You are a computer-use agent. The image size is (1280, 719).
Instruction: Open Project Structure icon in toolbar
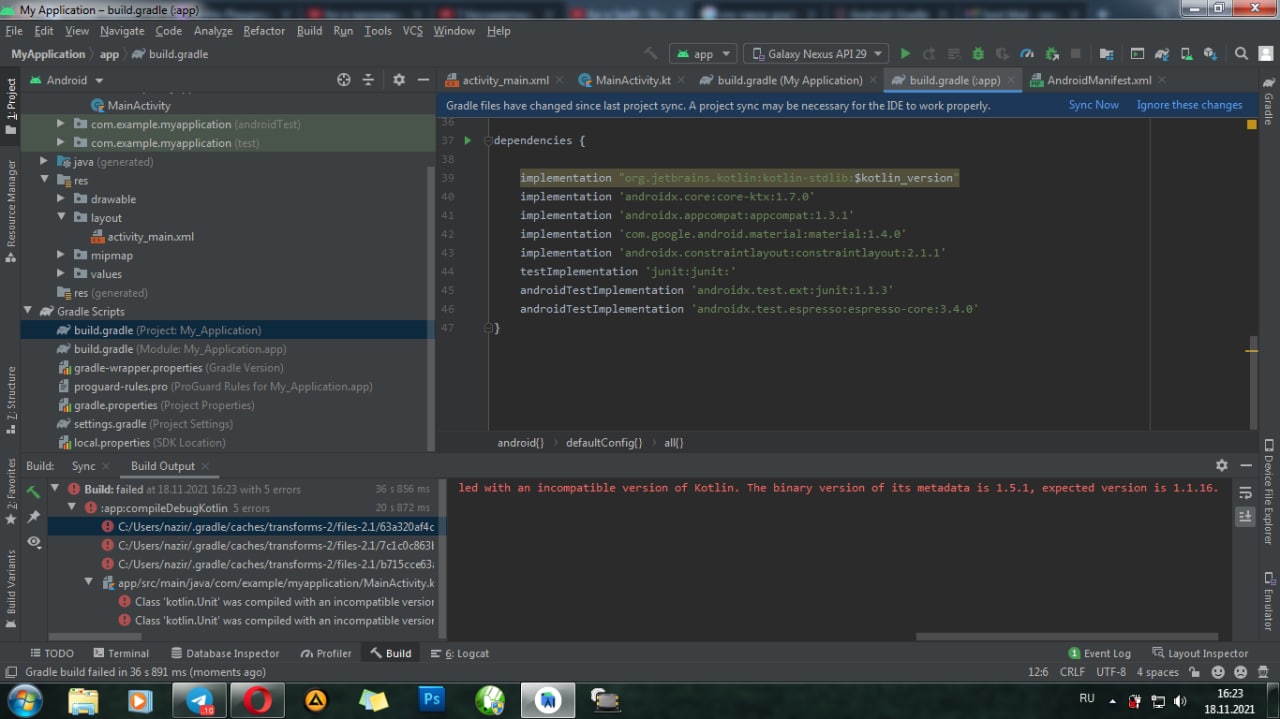[1106, 54]
